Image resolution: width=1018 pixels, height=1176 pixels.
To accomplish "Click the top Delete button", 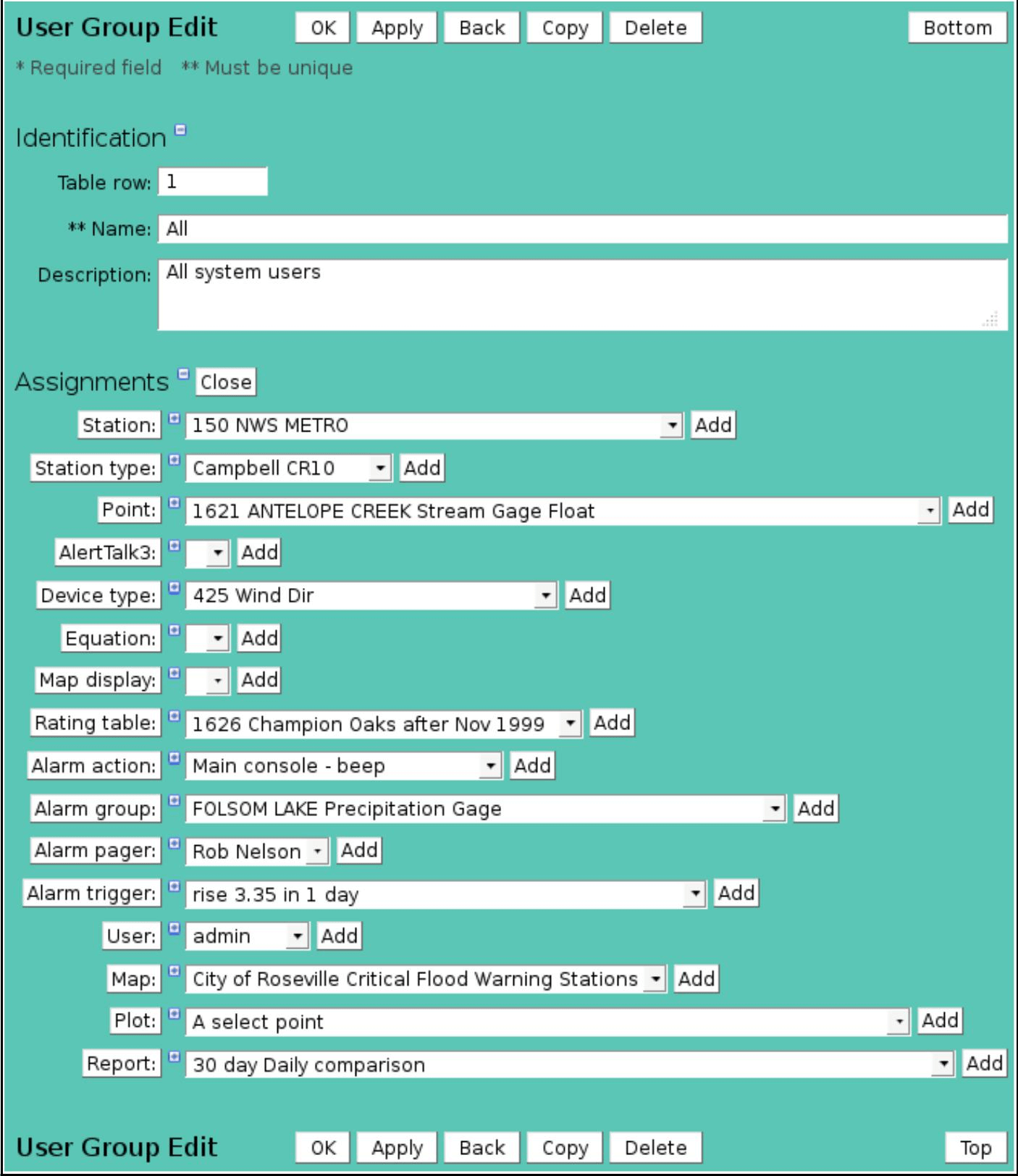I will 655,28.
